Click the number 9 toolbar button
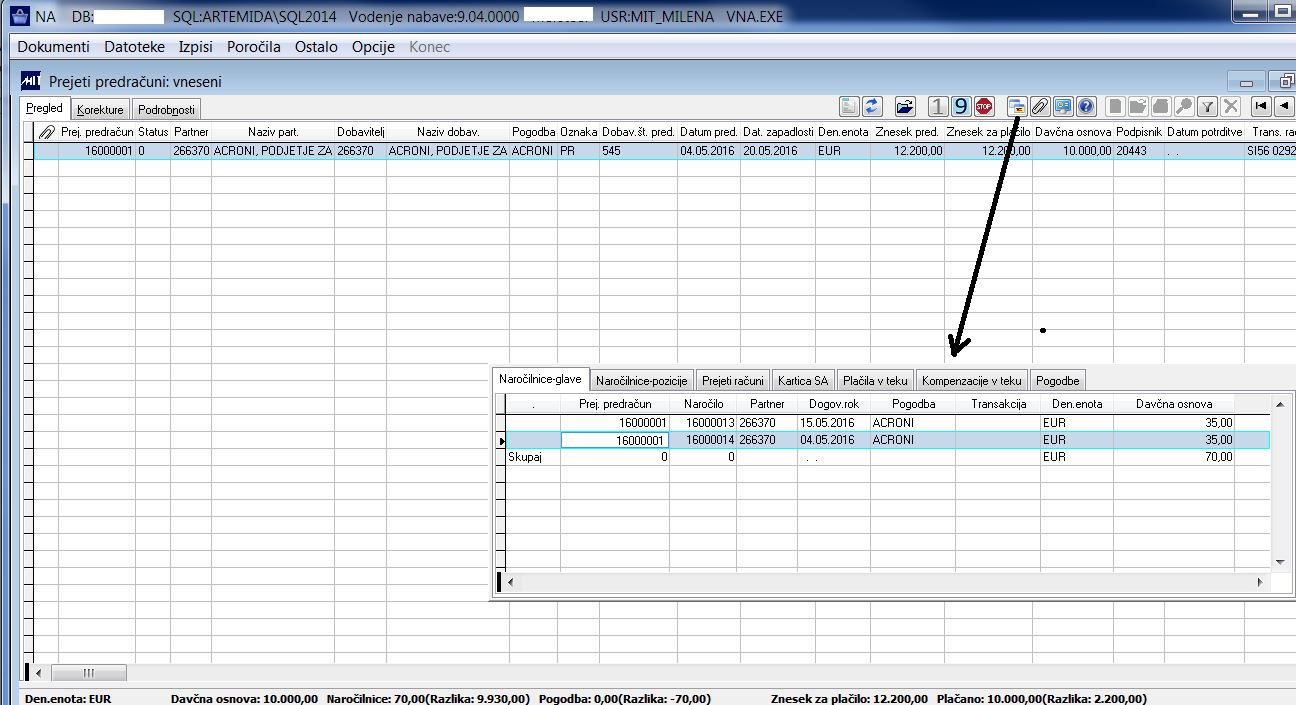The height and width of the screenshot is (705, 1296). (x=961, y=106)
